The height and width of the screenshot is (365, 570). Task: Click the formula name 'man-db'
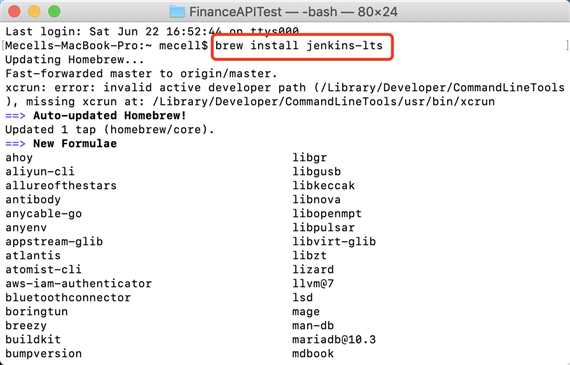point(313,326)
